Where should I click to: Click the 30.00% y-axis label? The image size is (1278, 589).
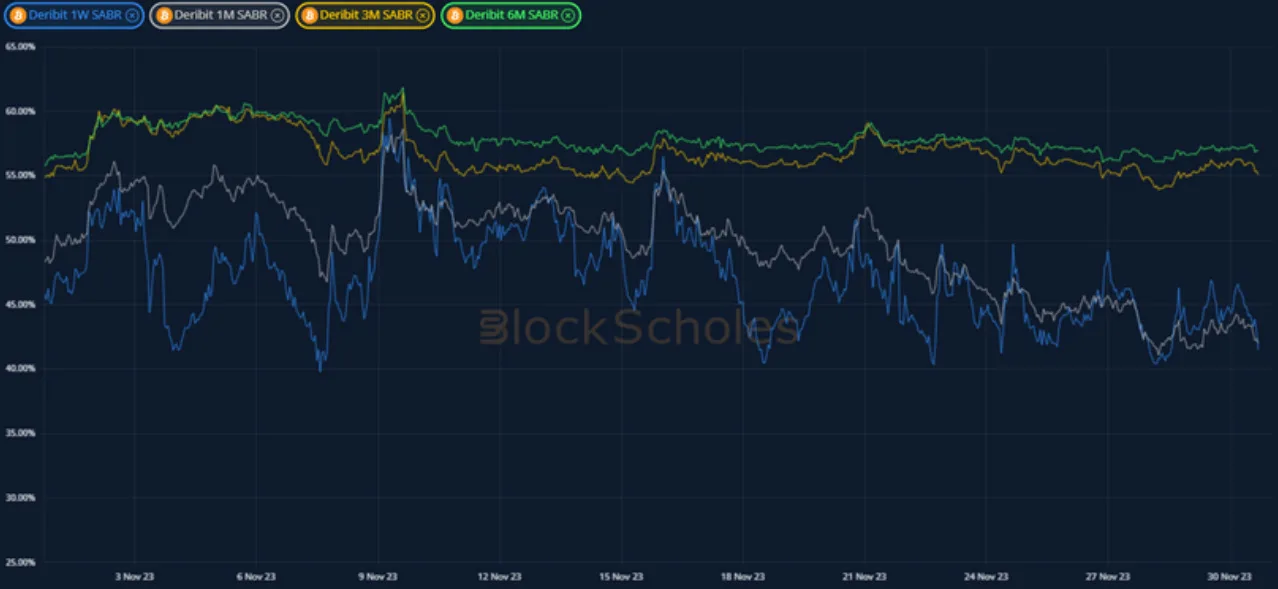(x=20, y=498)
